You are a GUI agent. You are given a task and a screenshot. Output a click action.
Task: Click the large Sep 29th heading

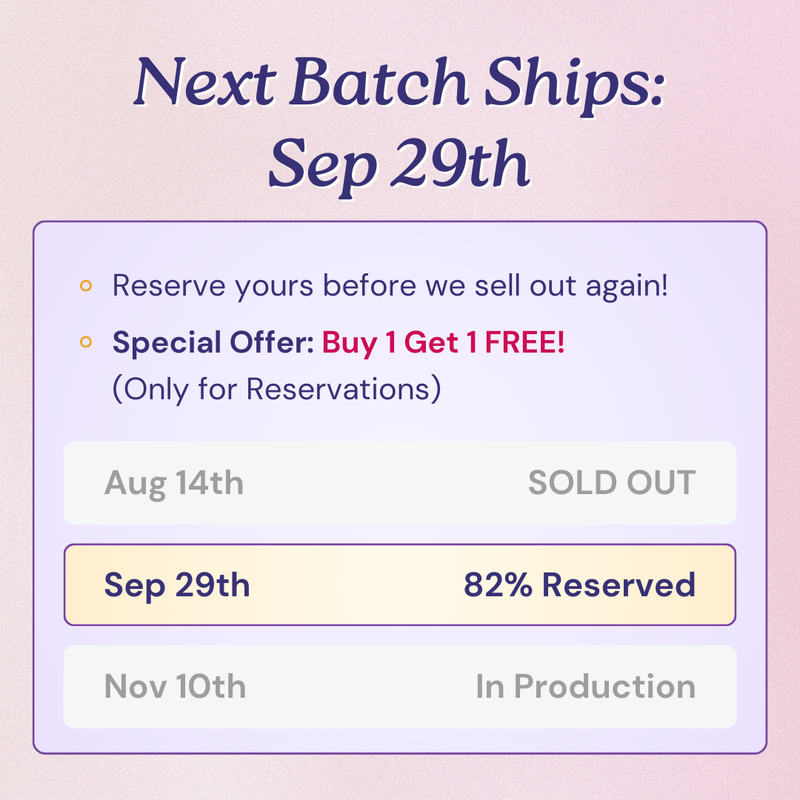(x=399, y=164)
